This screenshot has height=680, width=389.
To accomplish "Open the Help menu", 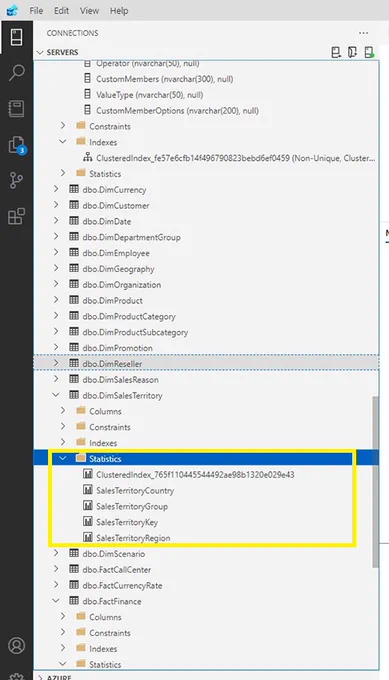I will click(119, 10).
